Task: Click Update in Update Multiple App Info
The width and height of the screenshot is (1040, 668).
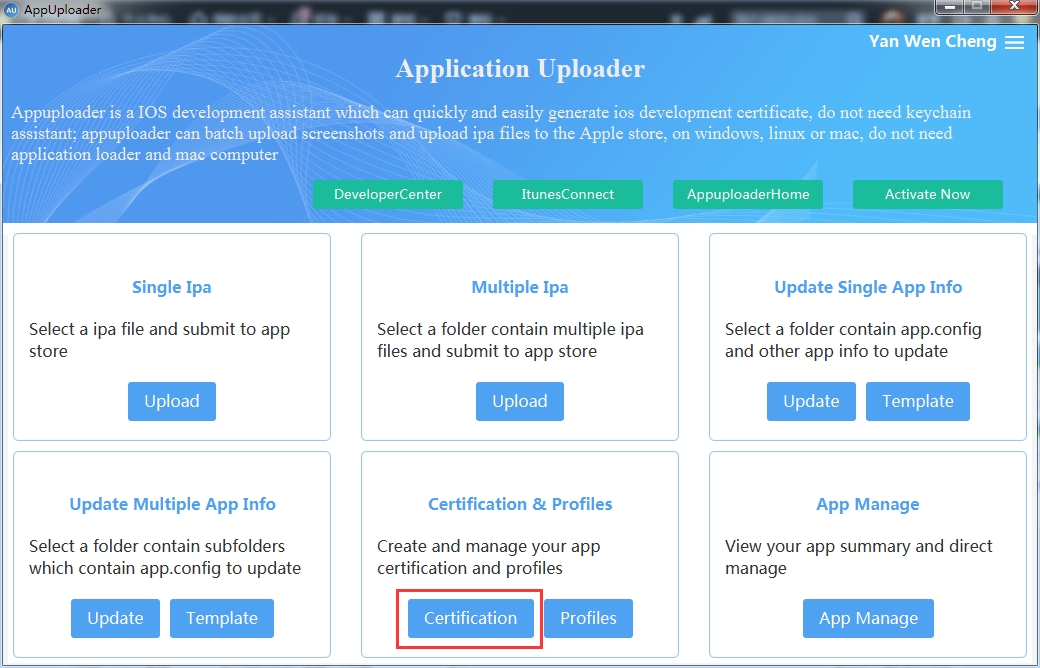Action: coord(115,618)
